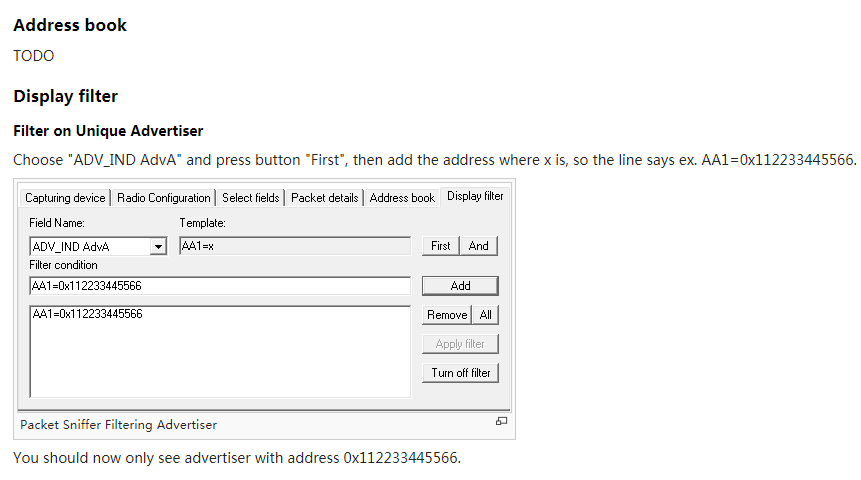Open the Radio Configuration tab
The image size is (861, 480).
[164, 198]
